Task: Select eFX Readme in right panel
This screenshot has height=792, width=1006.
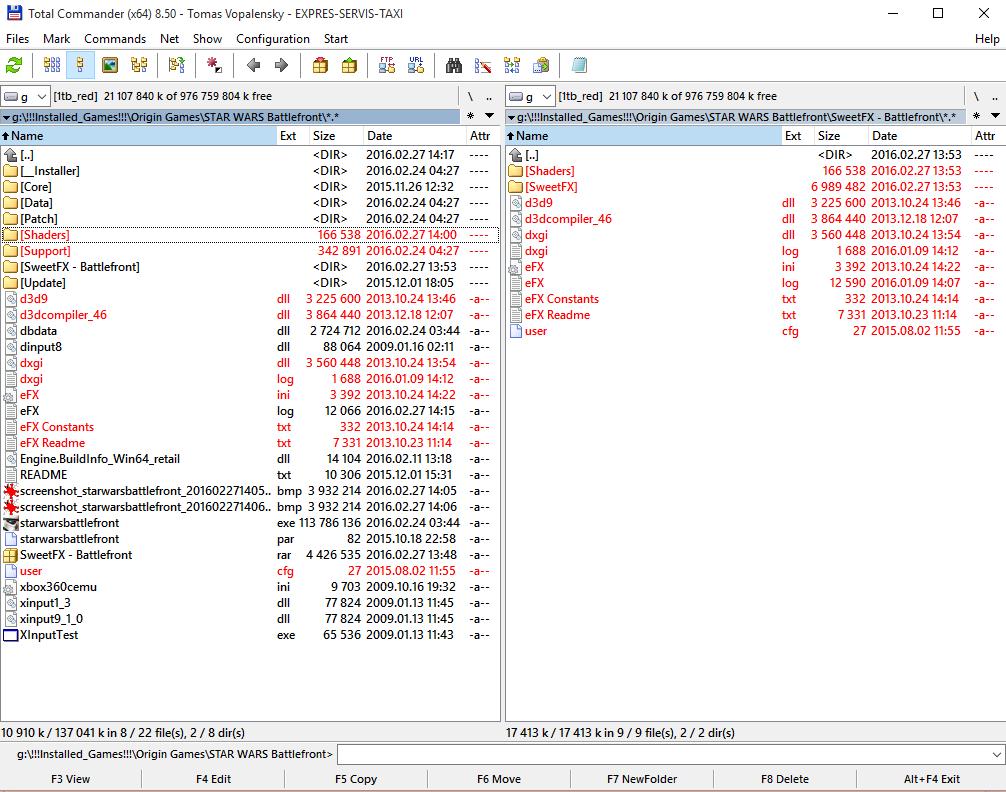Action: pyautogui.click(x=755, y=315)
